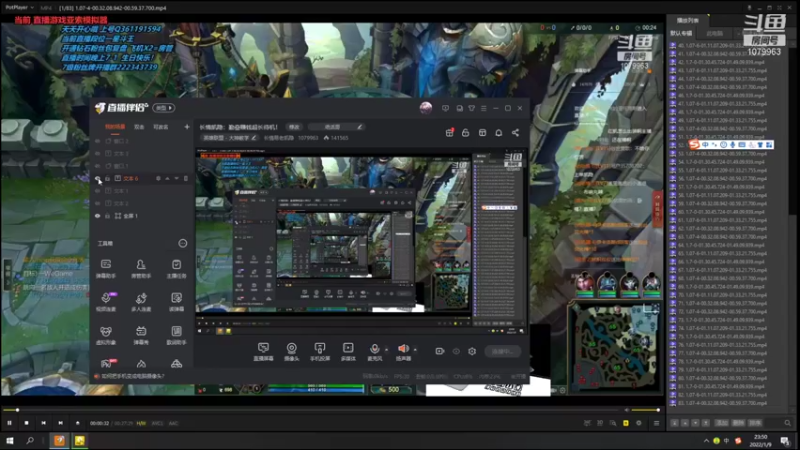This screenshot has height=450, width=800.
Task: Click the padlock icon in companion header
Action: click(465, 133)
